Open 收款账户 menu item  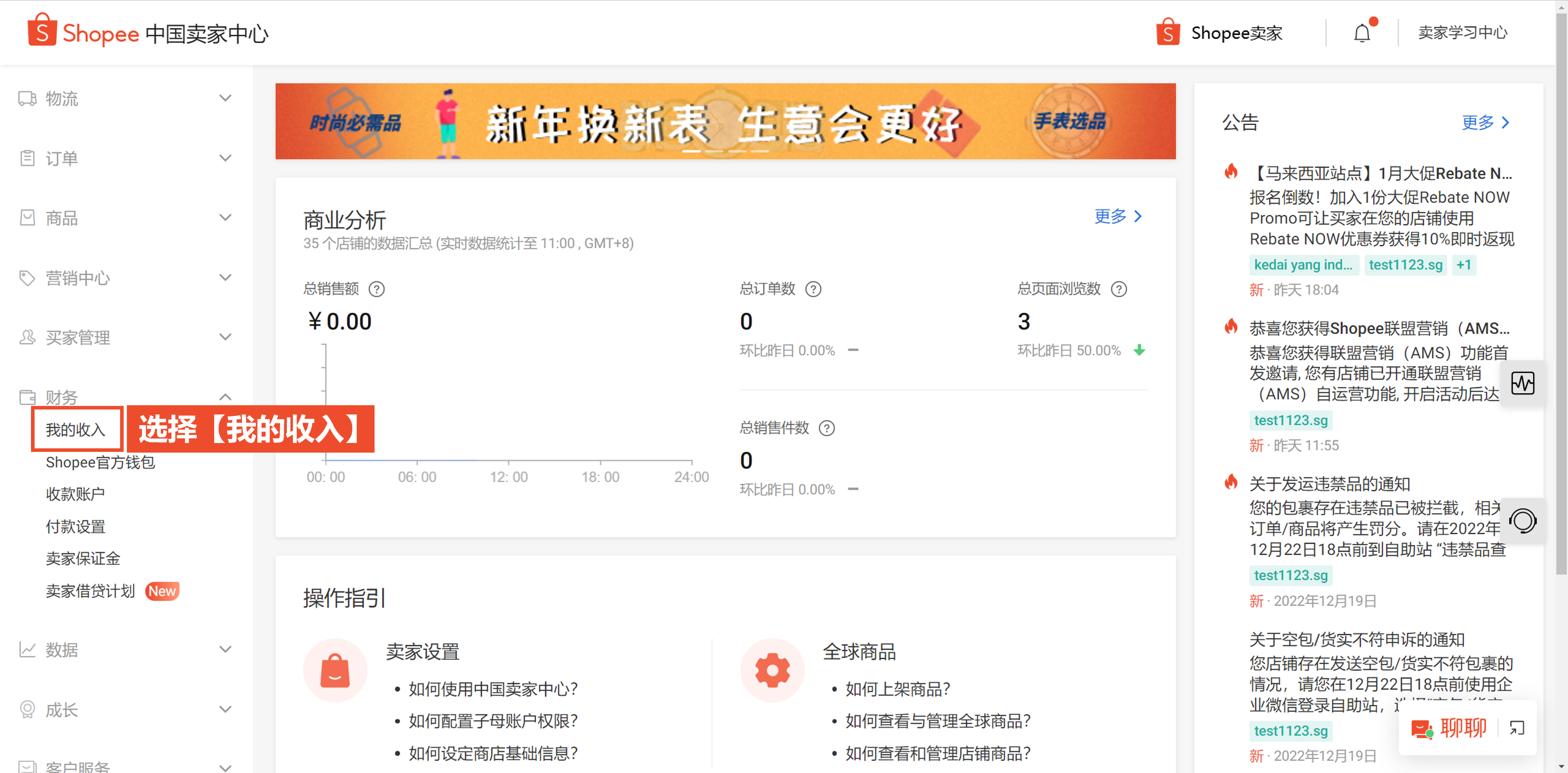pyautogui.click(x=76, y=494)
